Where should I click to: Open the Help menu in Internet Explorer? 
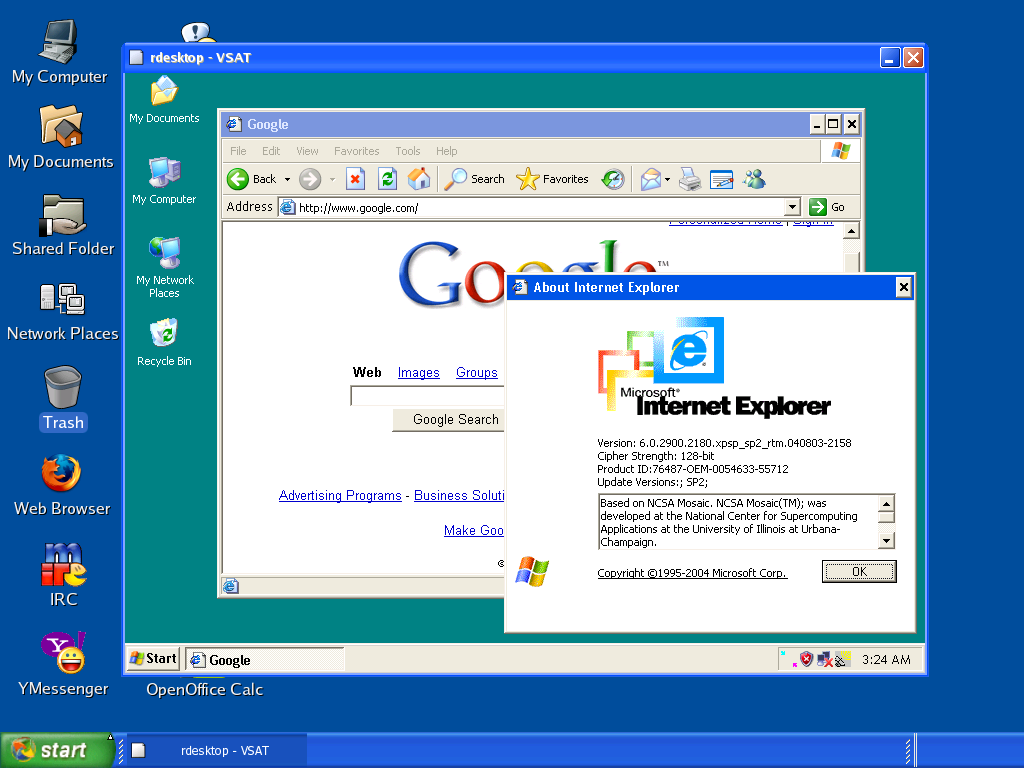[x=447, y=151]
